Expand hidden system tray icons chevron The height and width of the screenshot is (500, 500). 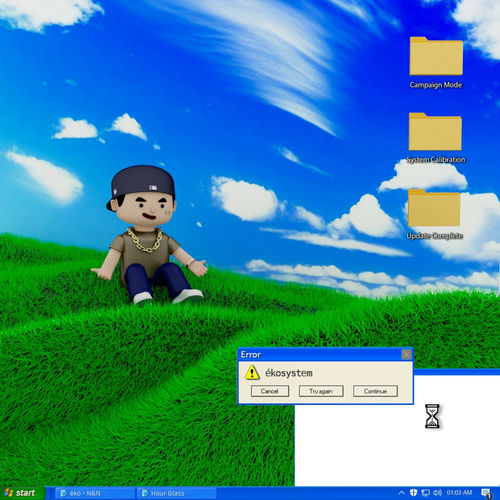pyautogui.click(x=402, y=492)
